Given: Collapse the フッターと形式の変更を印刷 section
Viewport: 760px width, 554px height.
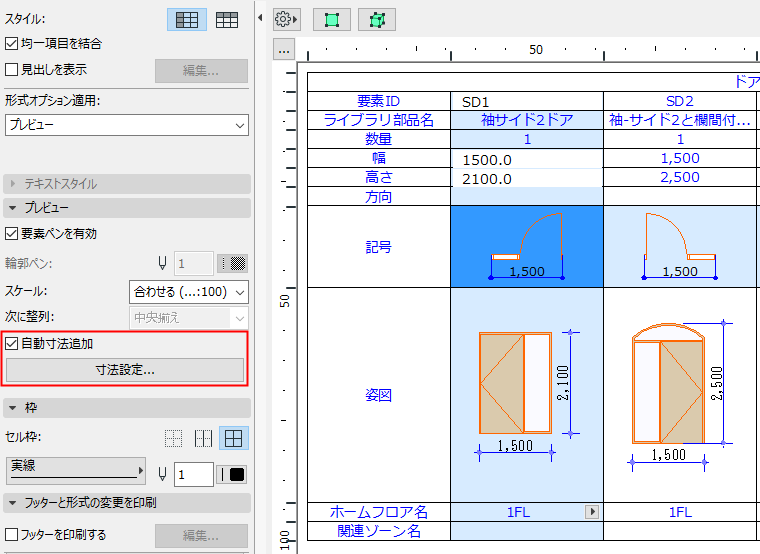Looking at the screenshot, I should tap(127, 503).
